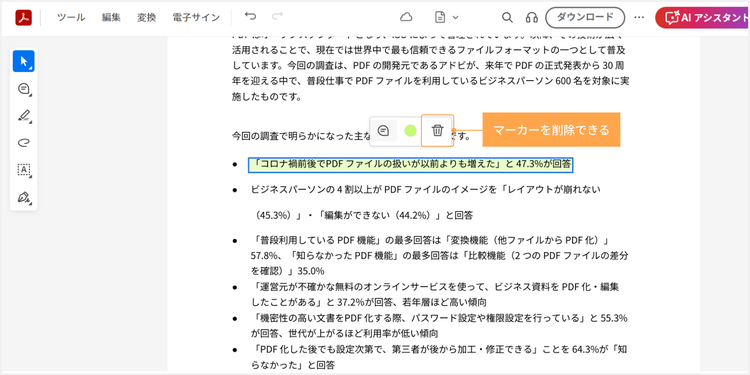Select the comment bubble tool in sidebar

click(23, 89)
